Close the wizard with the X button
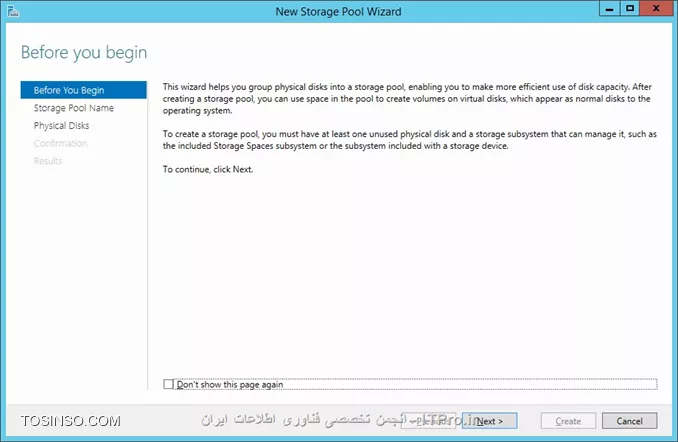The height and width of the screenshot is (442, 678). [656, 9]
